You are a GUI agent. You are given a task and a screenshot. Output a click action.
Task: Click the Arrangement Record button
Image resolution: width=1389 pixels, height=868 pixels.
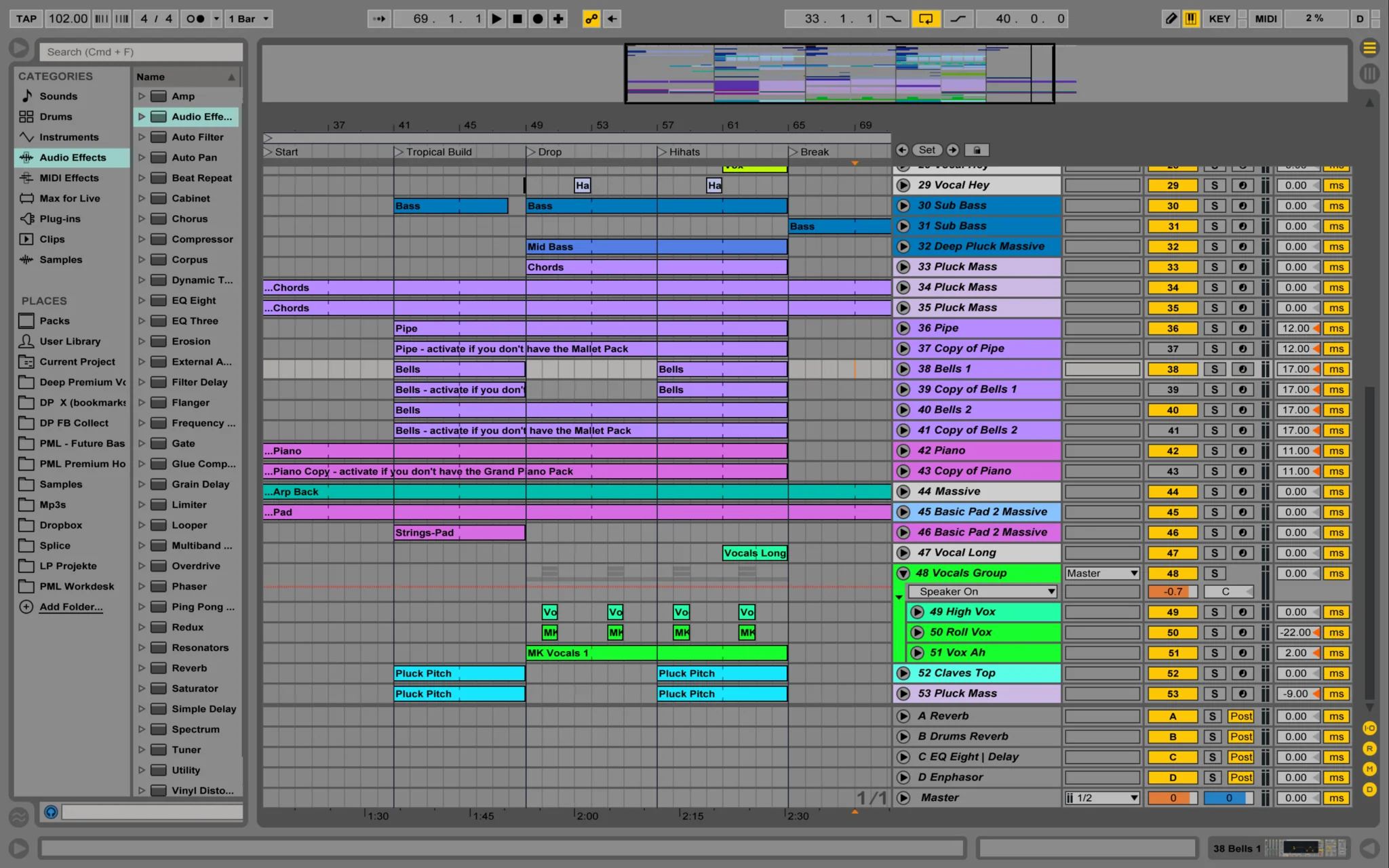pos(538,18)
